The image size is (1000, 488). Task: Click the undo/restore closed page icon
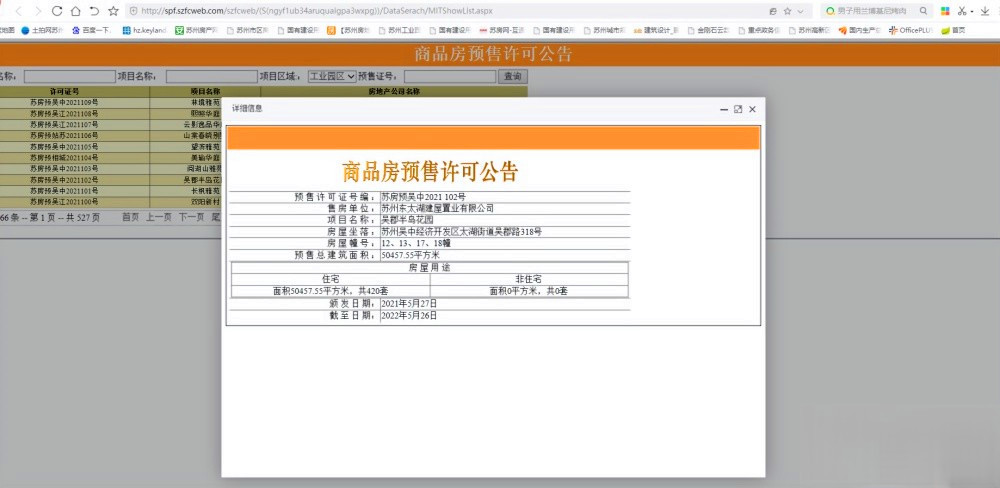click(94, 11)
